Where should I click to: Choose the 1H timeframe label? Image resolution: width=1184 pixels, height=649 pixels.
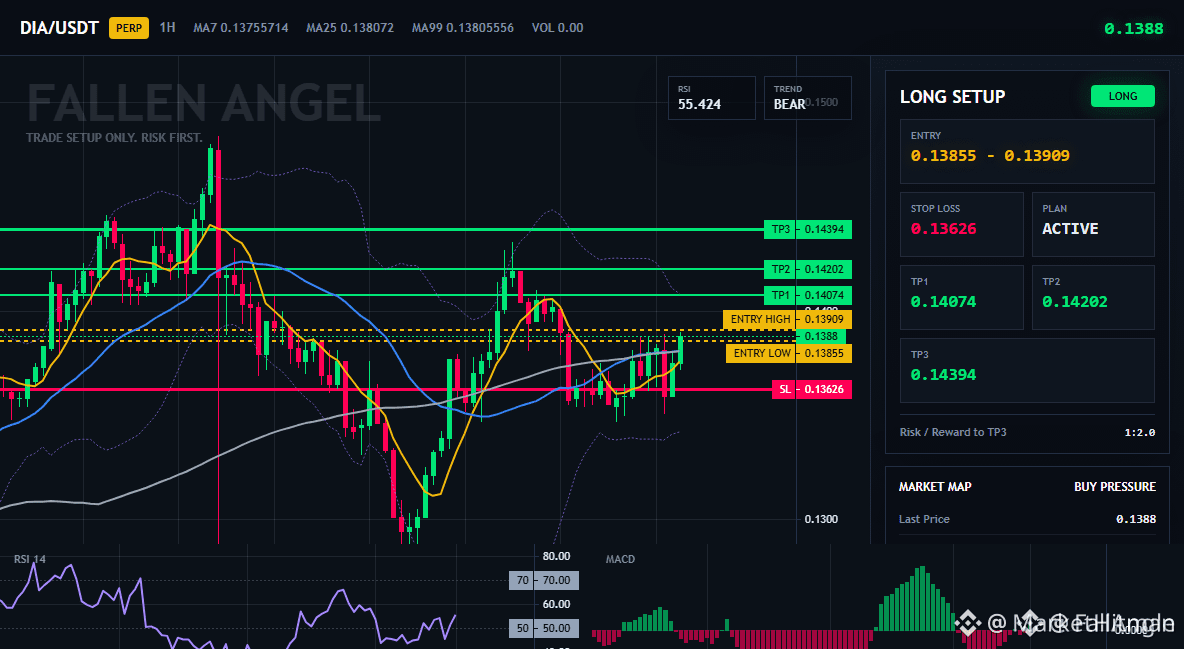click(x=168, y=27)
